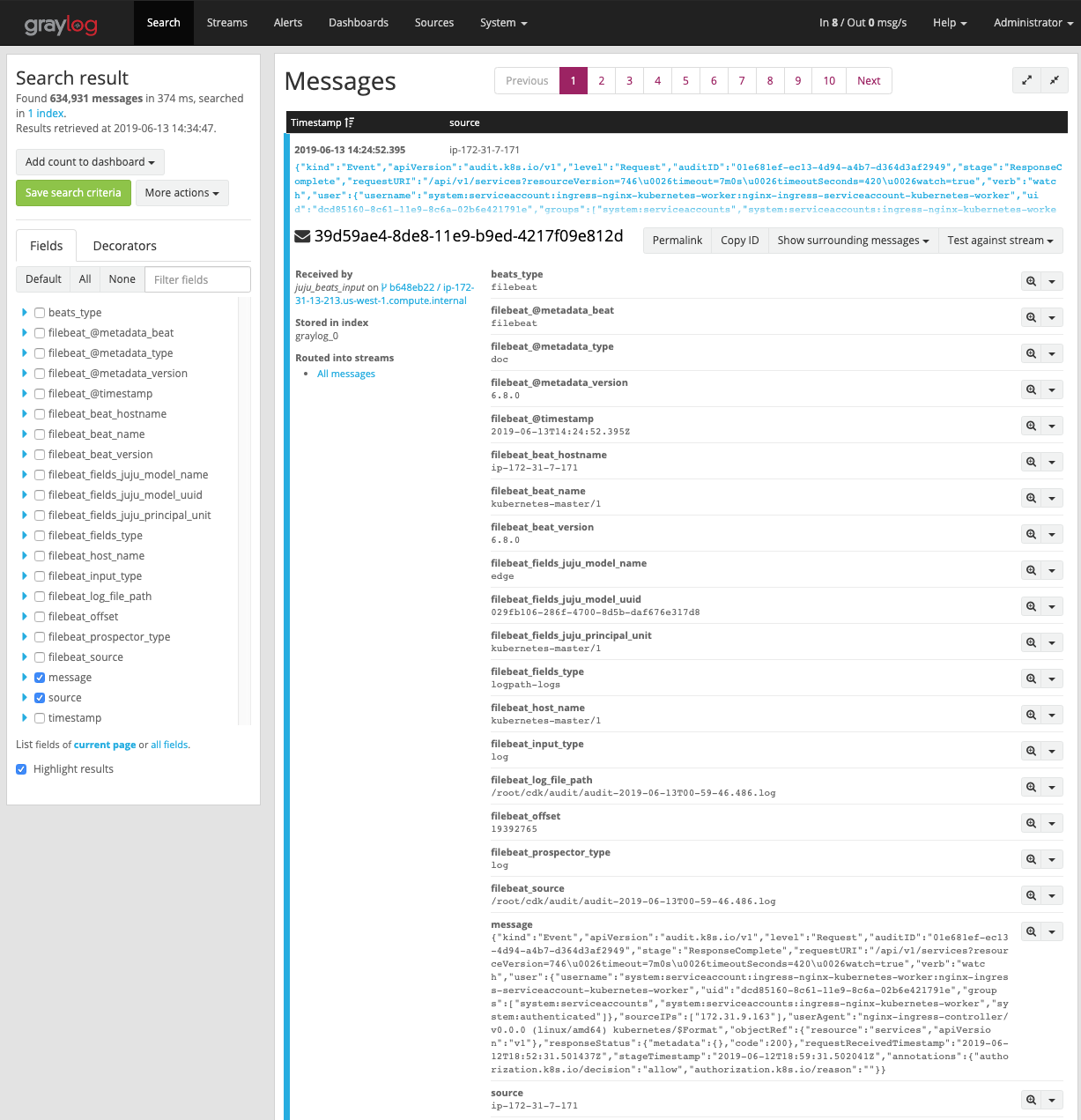
Task: Click magnifier icon for beats_type field
Action: click(1031, 281)
